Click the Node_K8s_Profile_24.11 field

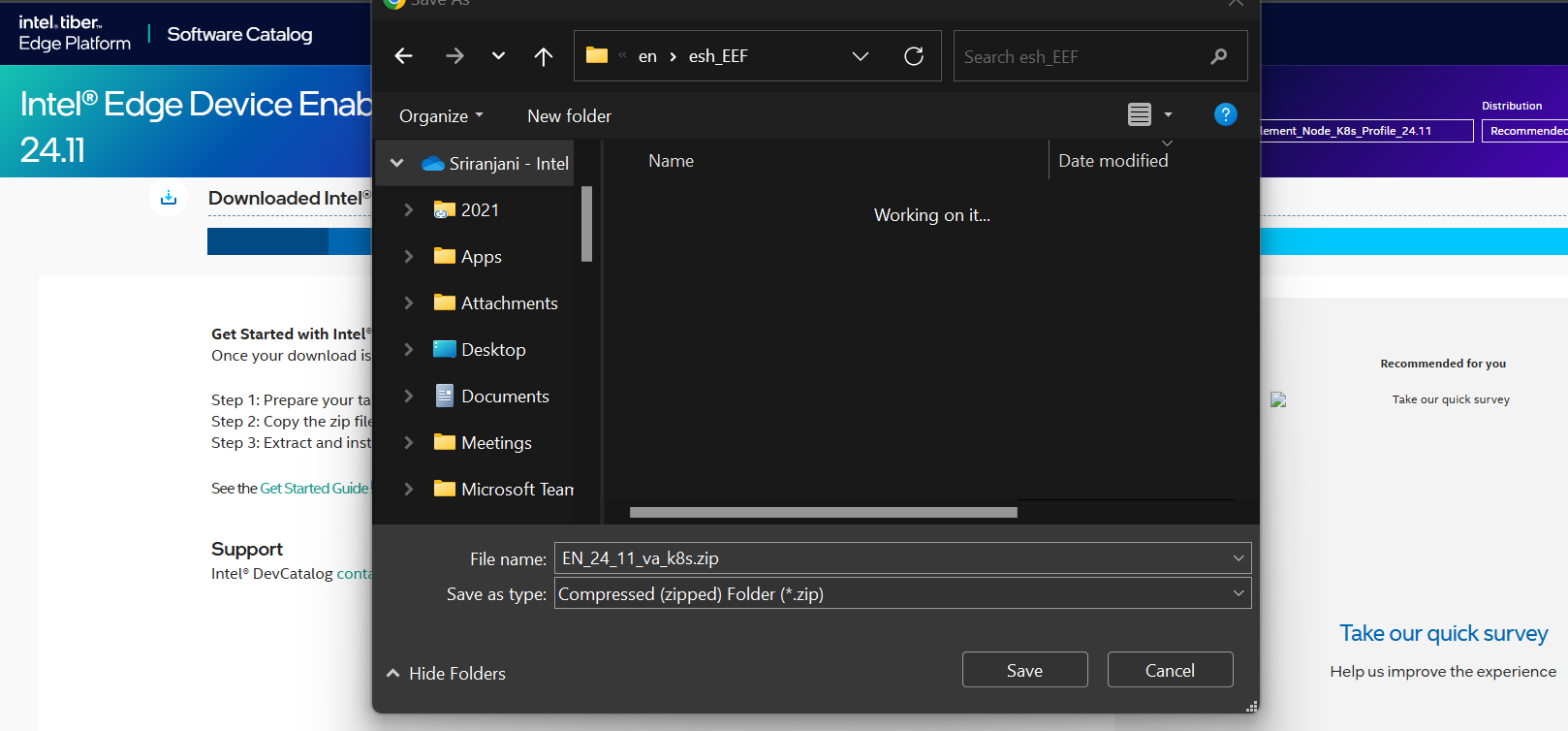pos(1366,131)
